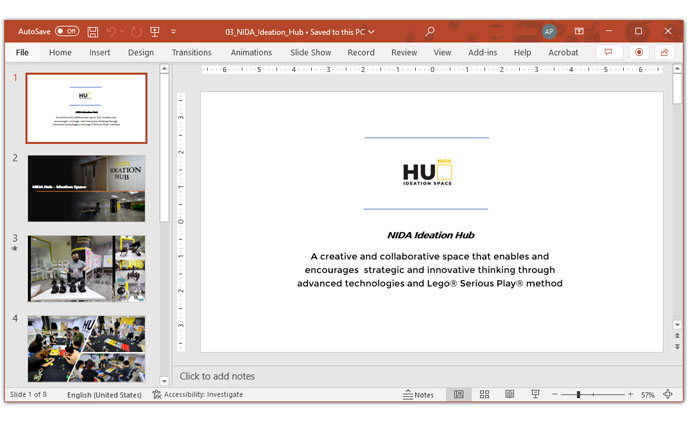Viewport: 688px width, 424px height.
Task: Open Customize Quick Access Toolbar dropdown
Action: coord(173,32)
